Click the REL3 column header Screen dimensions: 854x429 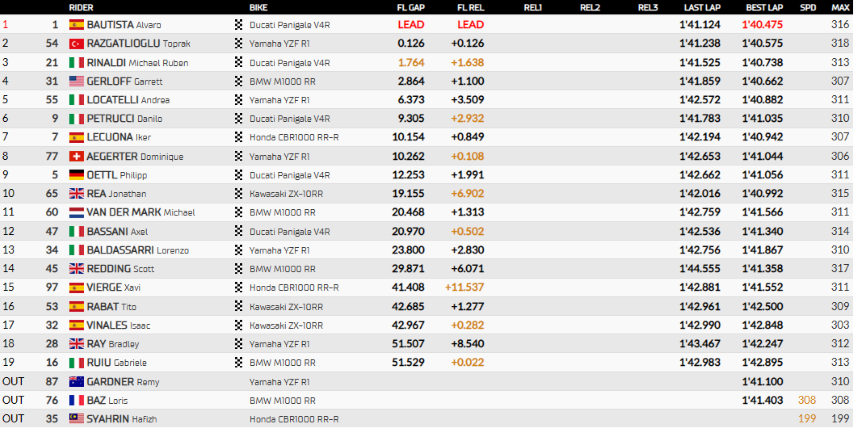pyautogui.click(x=648, y=8)
